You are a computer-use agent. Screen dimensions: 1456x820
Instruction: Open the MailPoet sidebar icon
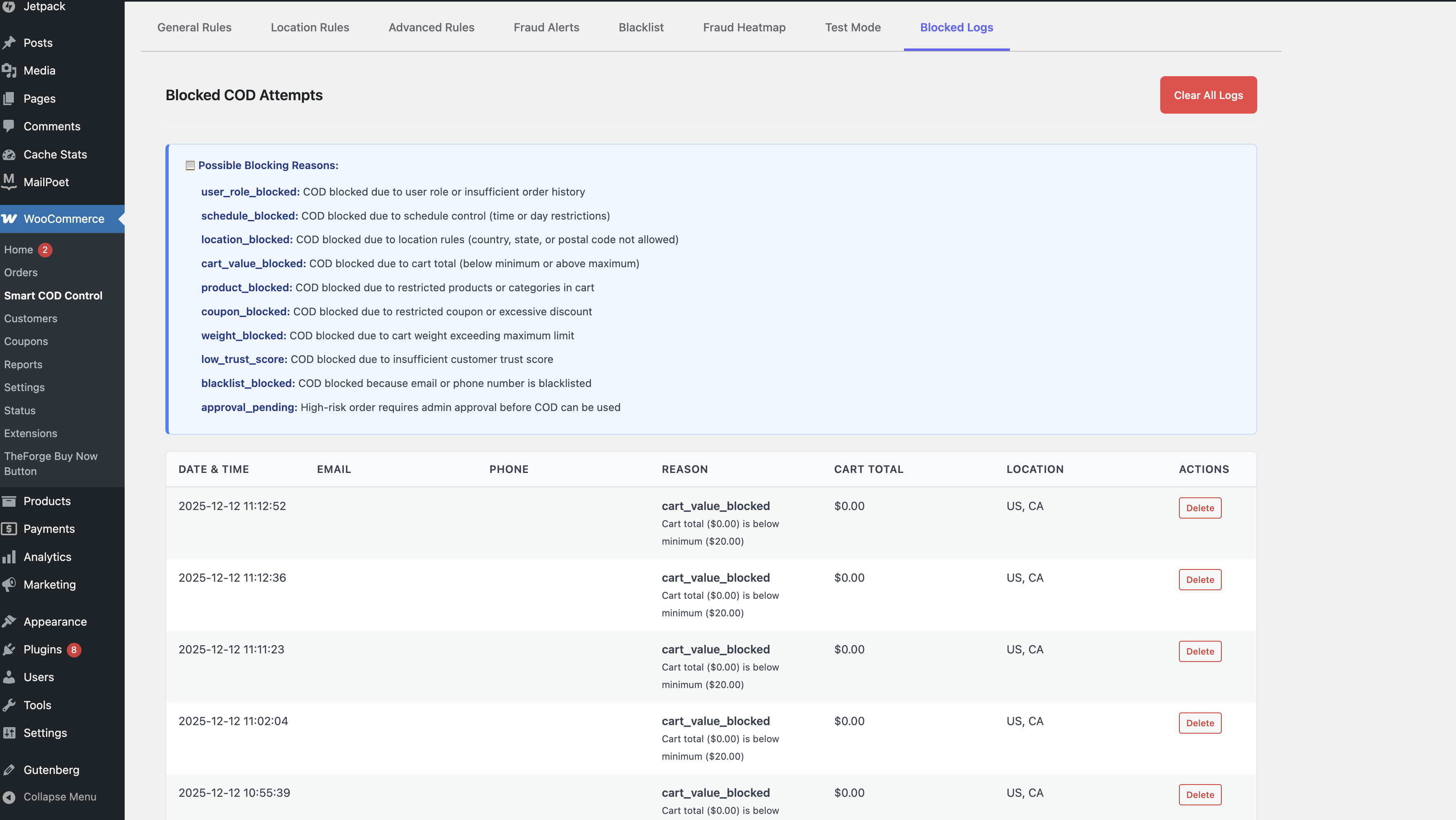tap(9, 182)
